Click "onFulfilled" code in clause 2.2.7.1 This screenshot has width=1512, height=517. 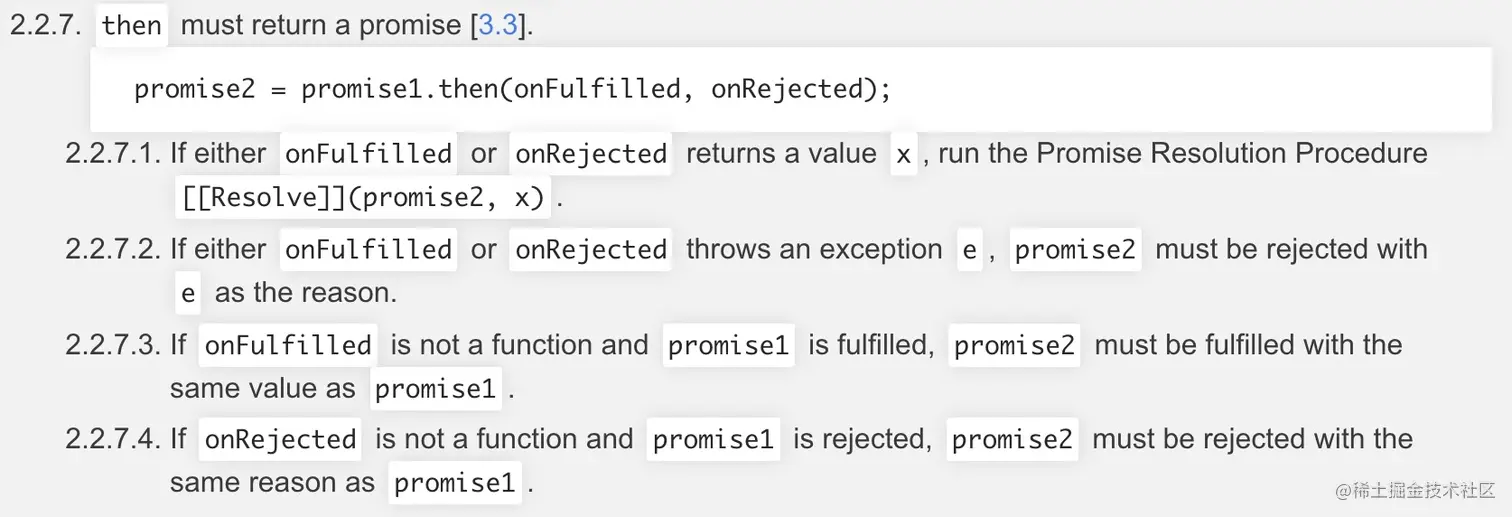tap(368, 154)
